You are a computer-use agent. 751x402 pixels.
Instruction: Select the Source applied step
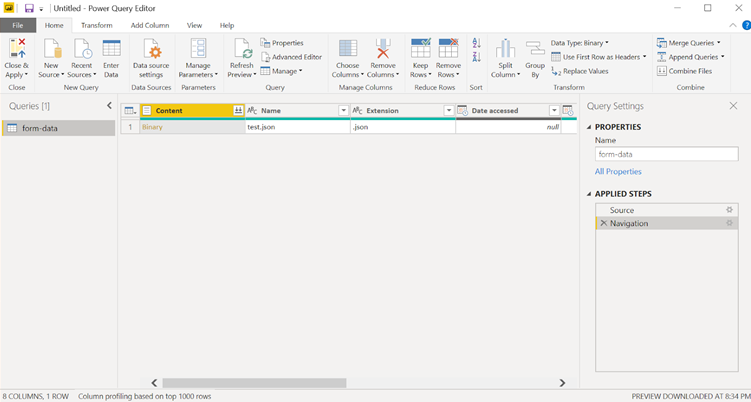click(x=667, y=210)
